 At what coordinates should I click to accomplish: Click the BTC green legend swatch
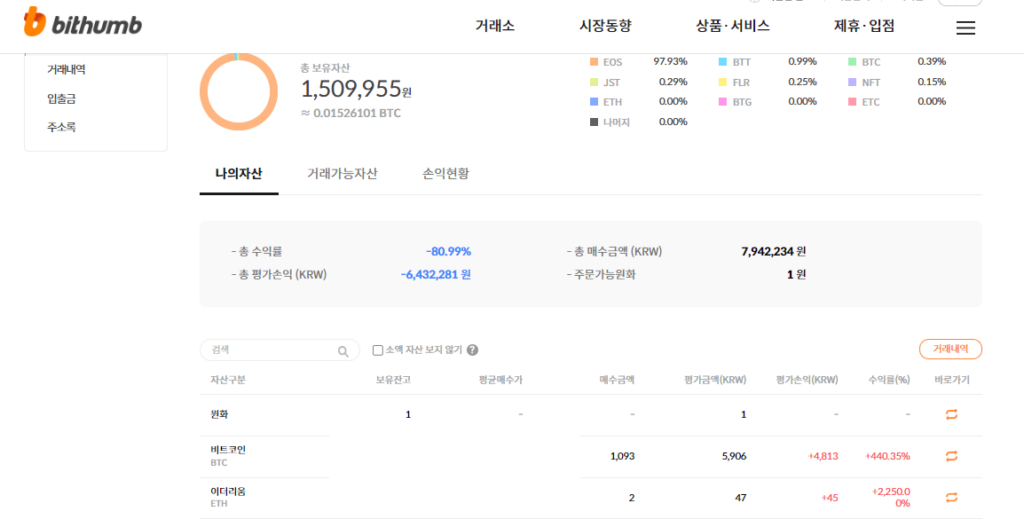pos(852,62)
